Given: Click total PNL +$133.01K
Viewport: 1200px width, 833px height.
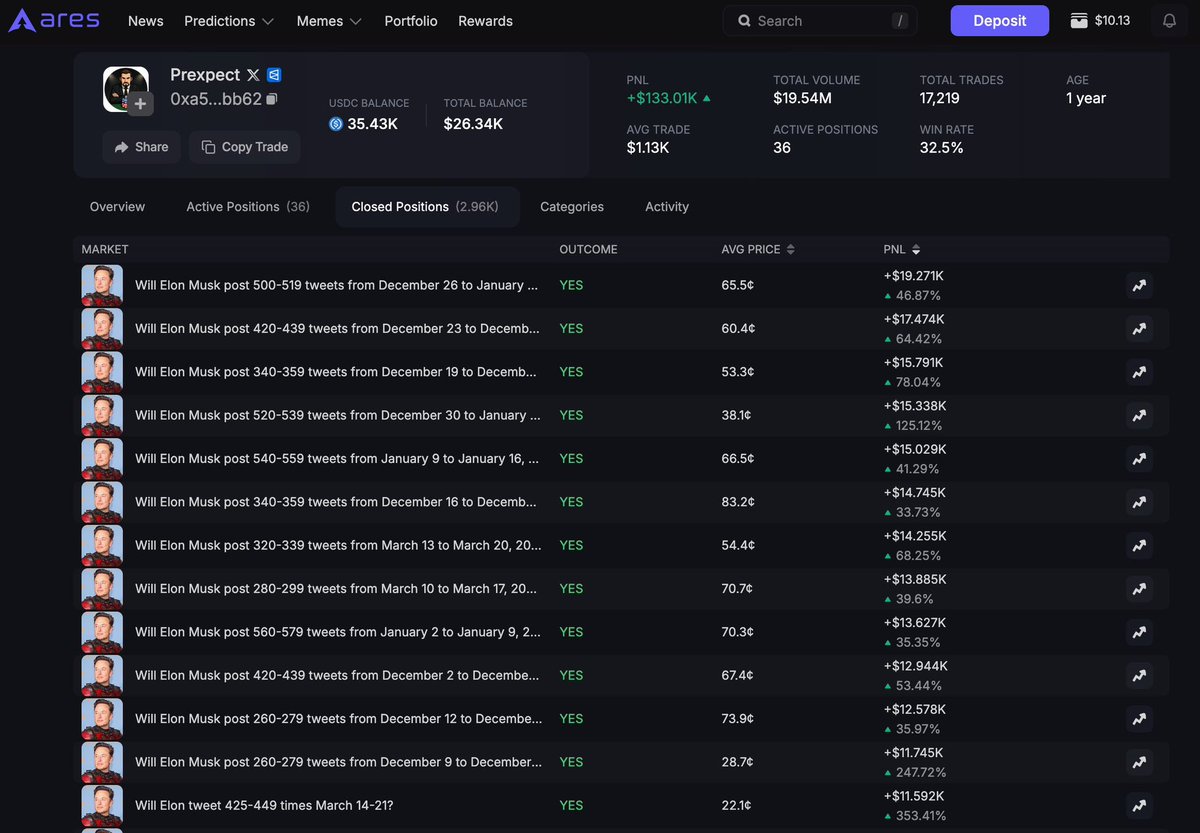Looking at the screenshot, I should 662,98.
